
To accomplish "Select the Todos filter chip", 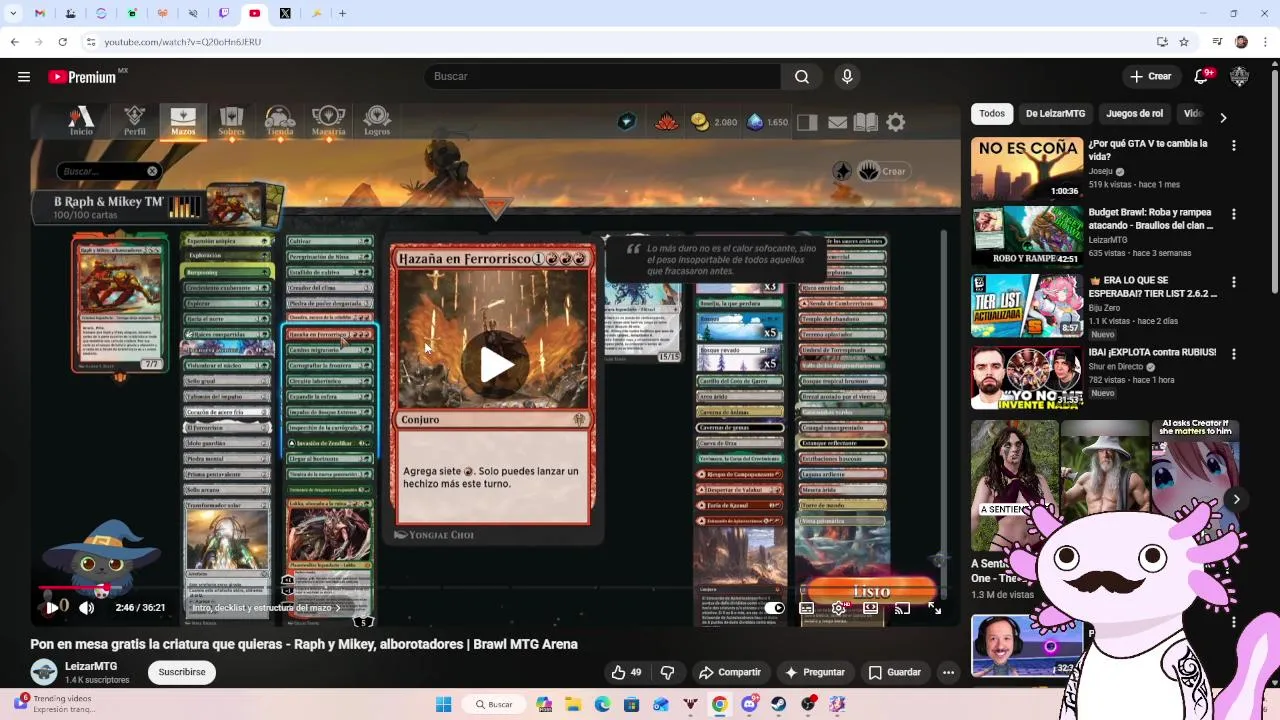I will 992,114.
